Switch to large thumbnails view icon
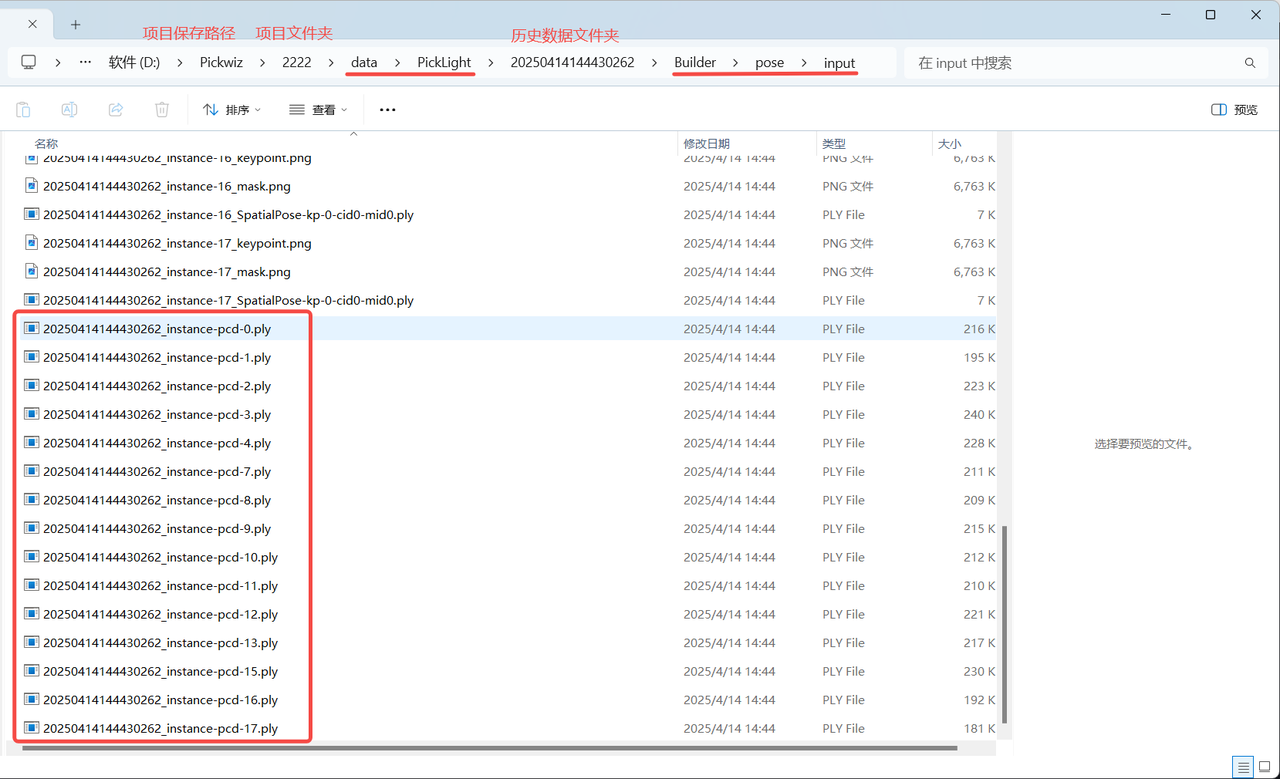The width and height of the screenshot is (1280, 779). pos(1263,767)
